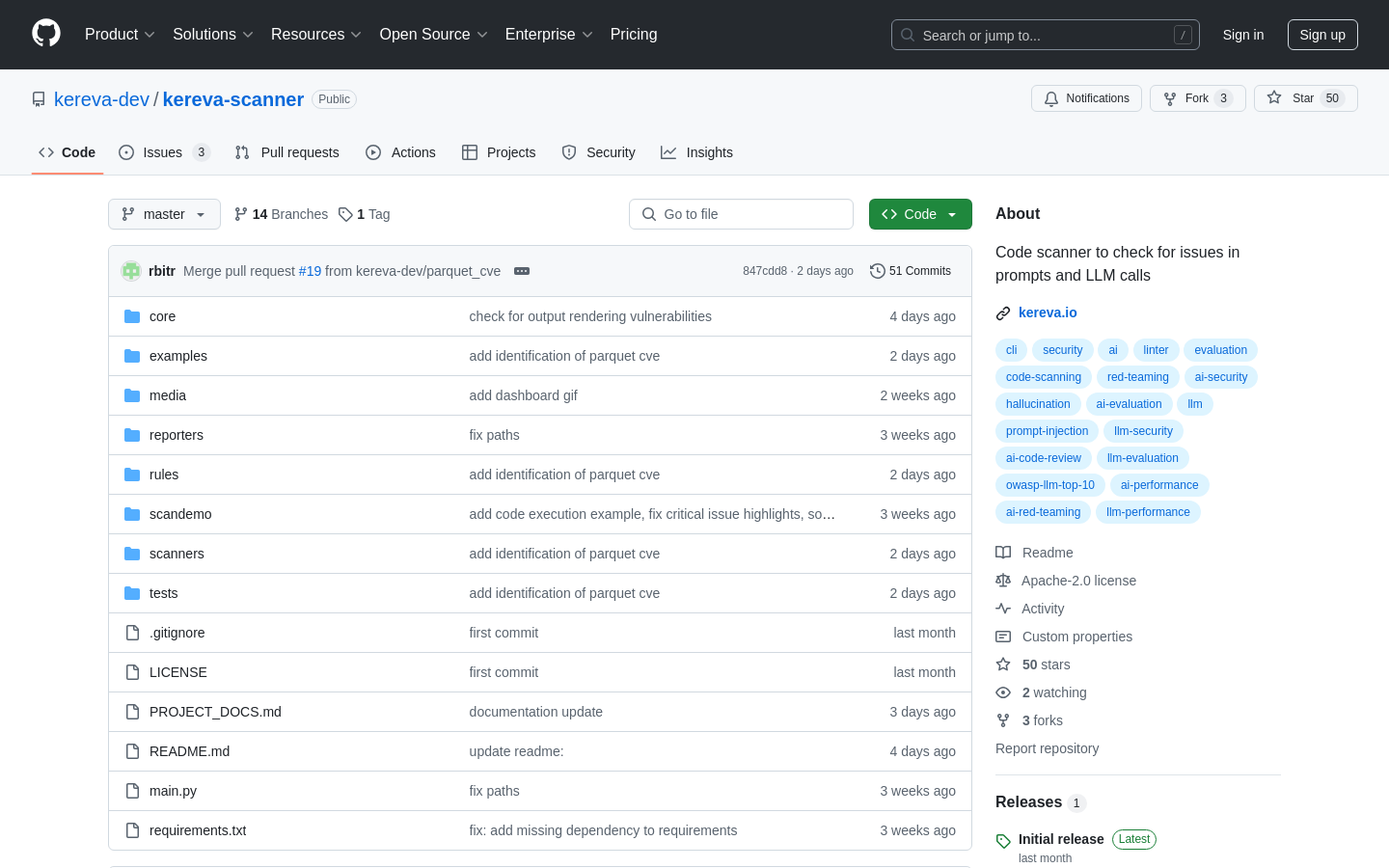Viewport: 1389px width, 868px height.
Task: Click the Custom properties icon
Action: 1003,637
